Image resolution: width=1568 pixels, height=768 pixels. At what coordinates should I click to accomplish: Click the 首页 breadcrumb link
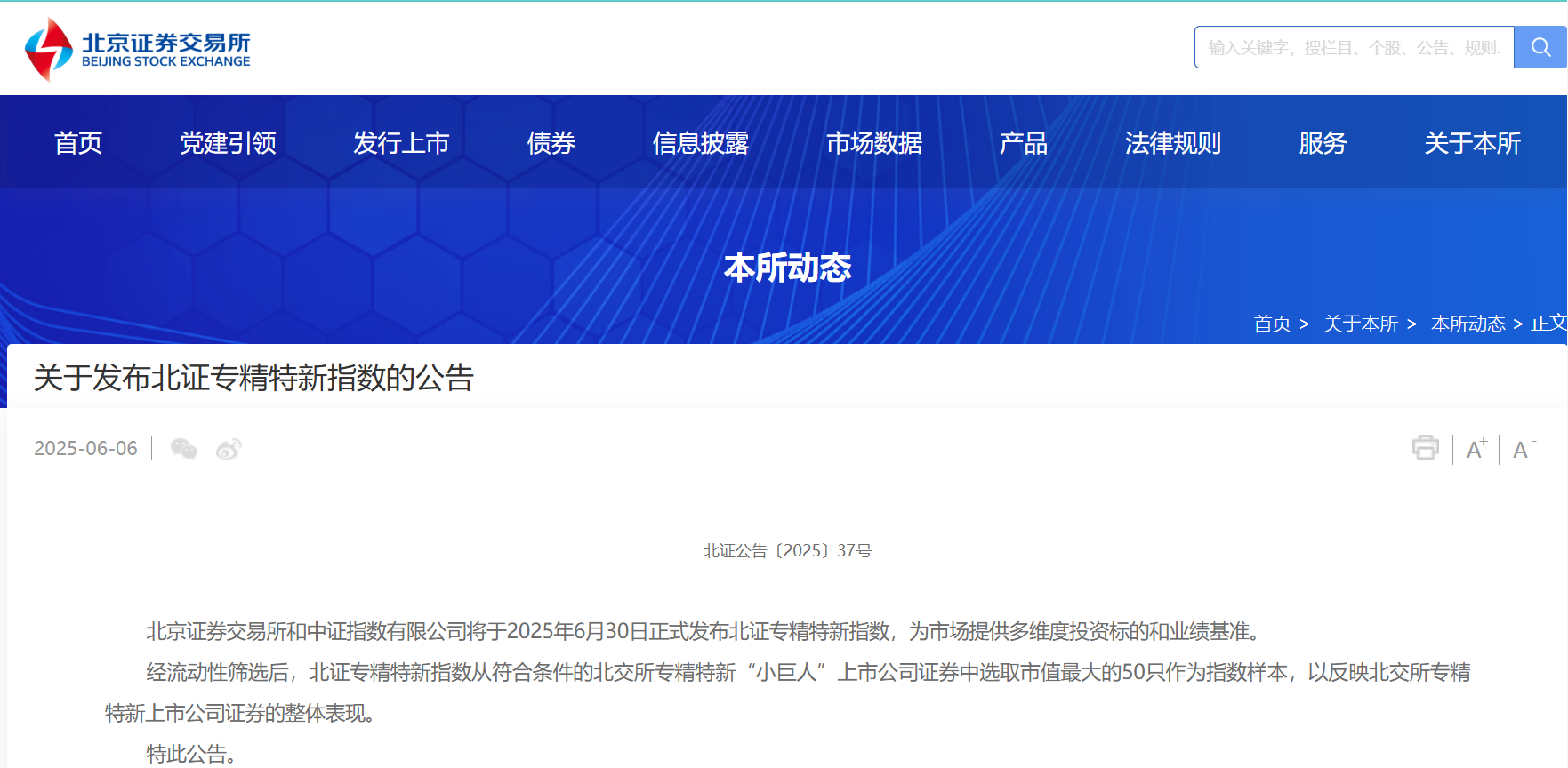pos(1272,324)
